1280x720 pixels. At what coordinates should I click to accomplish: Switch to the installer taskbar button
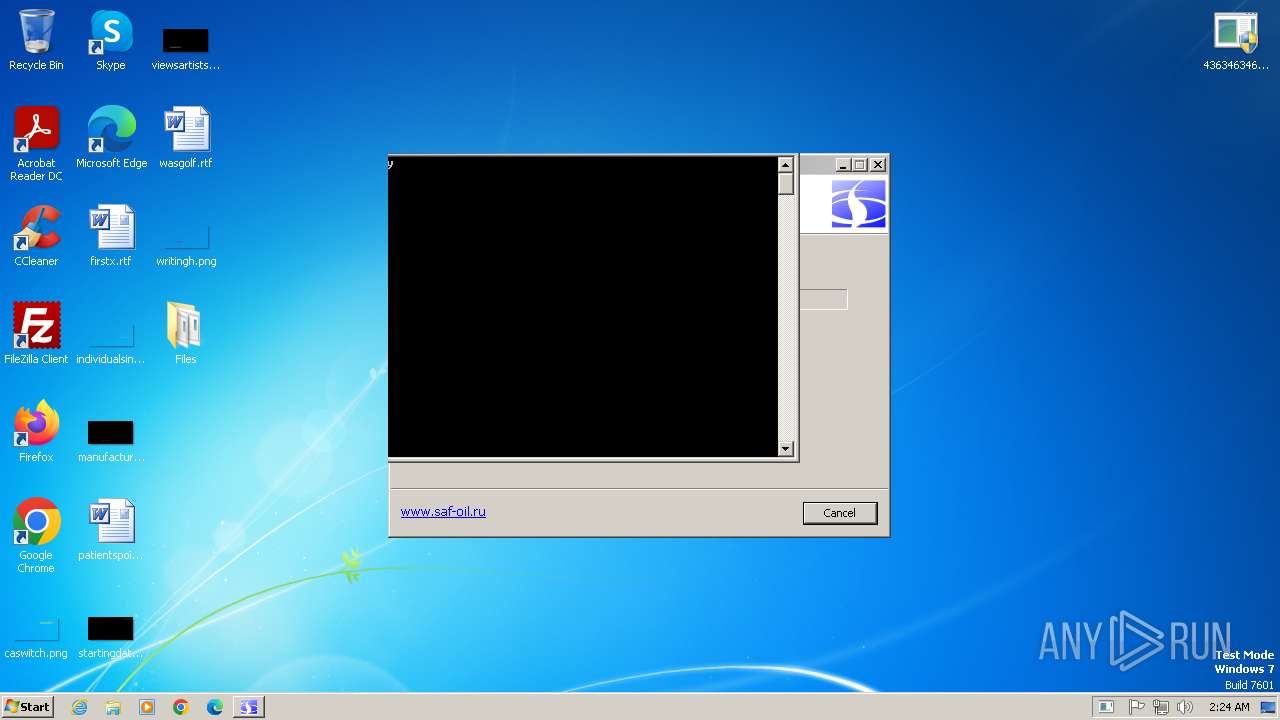(248, 707)
